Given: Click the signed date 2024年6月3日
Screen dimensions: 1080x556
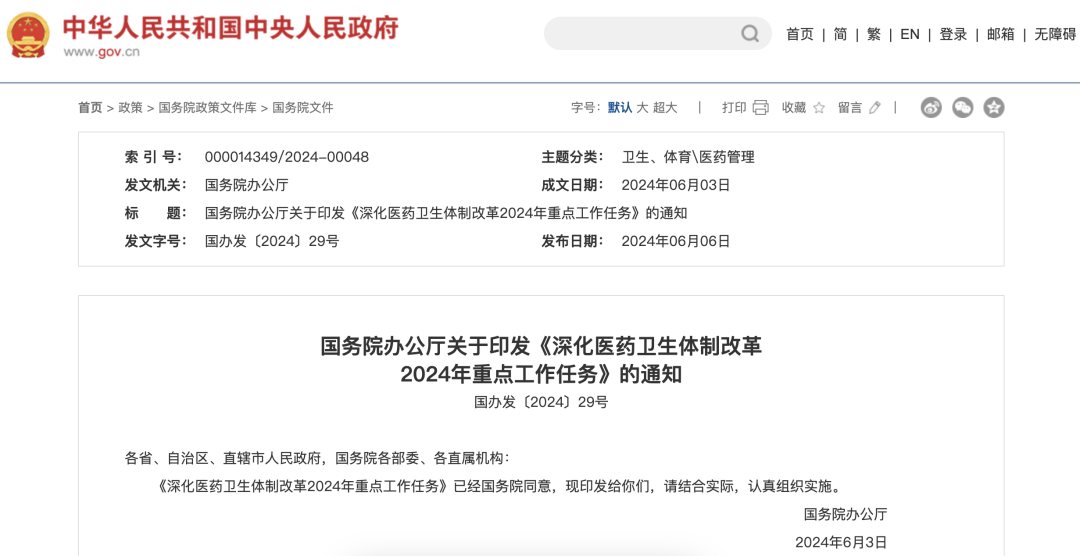Looking at the screenshot, I should click(841, 542).
